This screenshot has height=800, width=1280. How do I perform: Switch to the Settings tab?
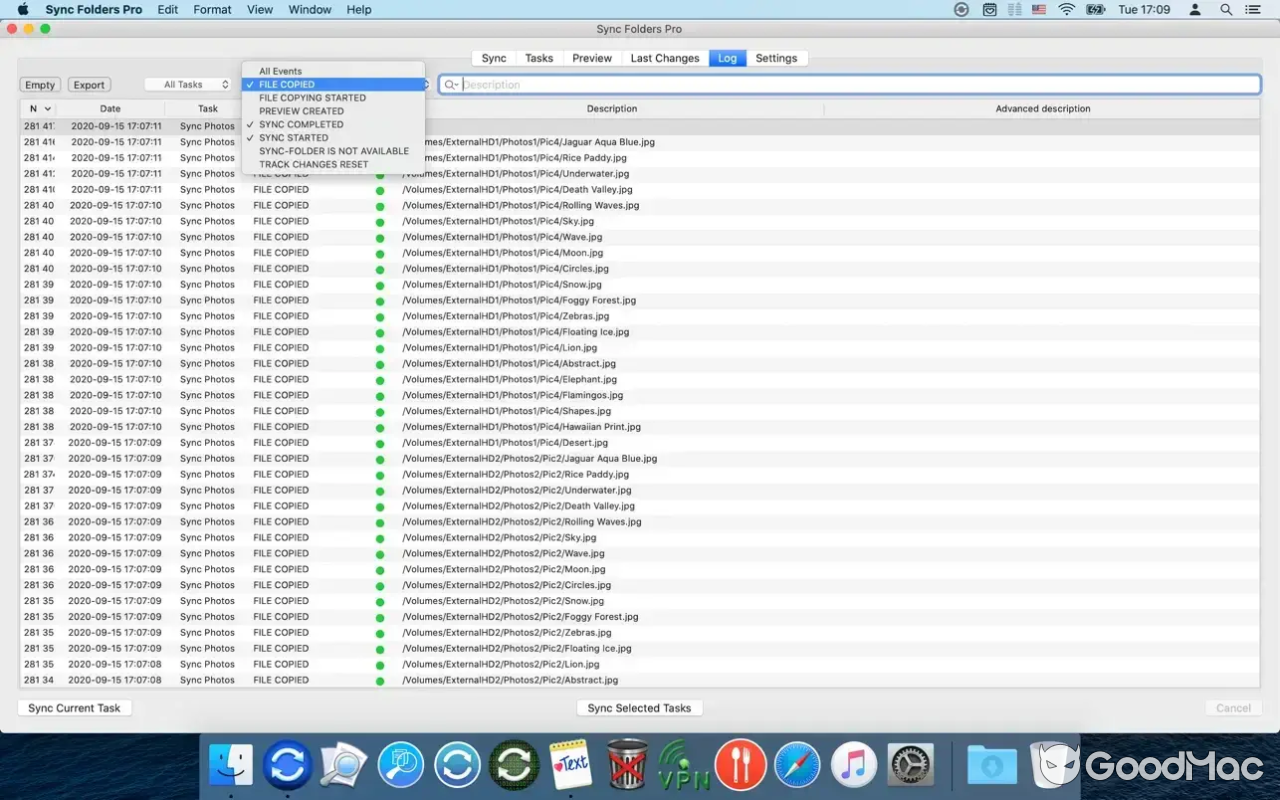(x=777, y=58)
